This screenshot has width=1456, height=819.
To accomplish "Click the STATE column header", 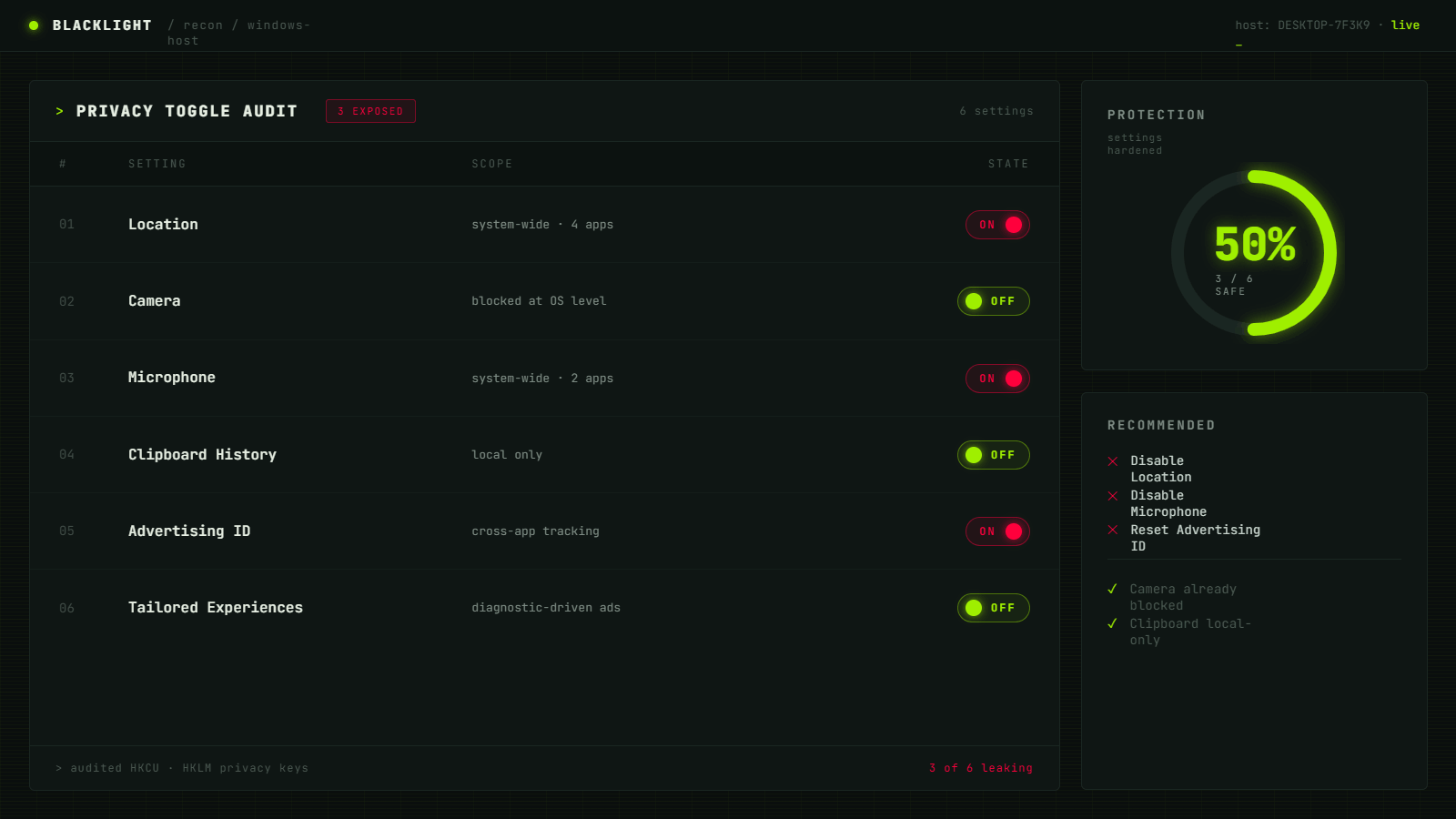I will pos(1008,164).
